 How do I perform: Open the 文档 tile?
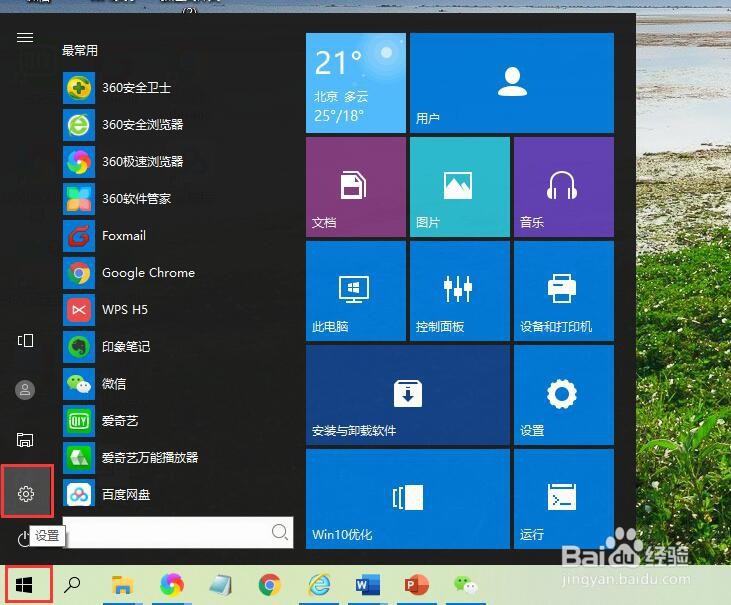click(x=356, y=187)
